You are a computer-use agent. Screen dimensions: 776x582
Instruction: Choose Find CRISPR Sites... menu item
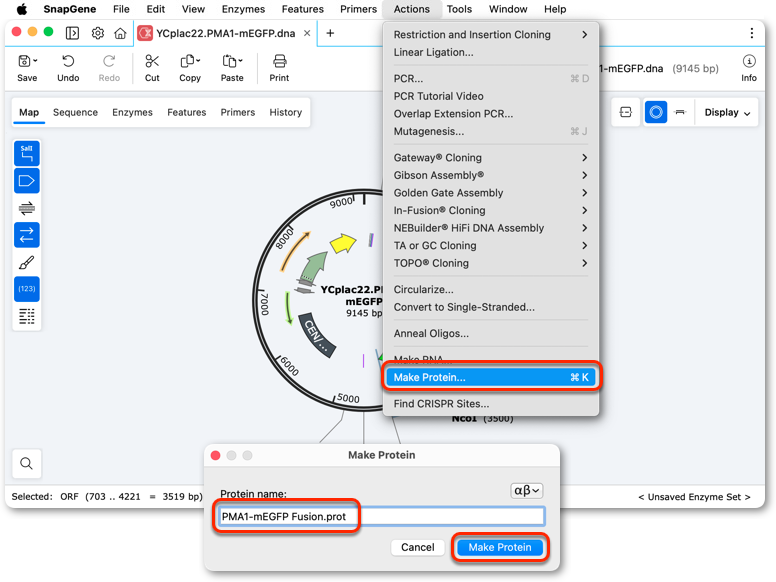tap(490, 404)
